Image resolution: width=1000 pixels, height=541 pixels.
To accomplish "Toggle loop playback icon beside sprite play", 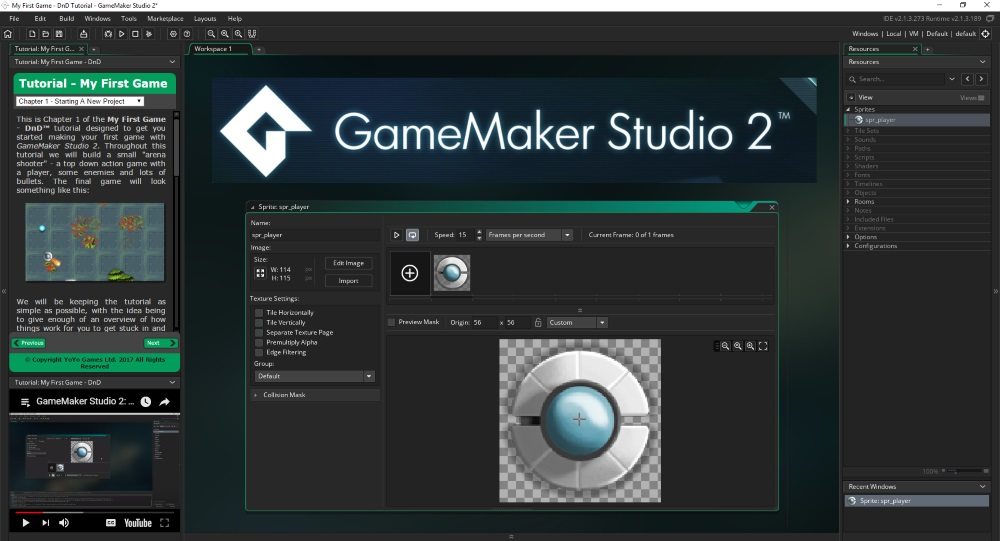I will click(x=413, y=235).
